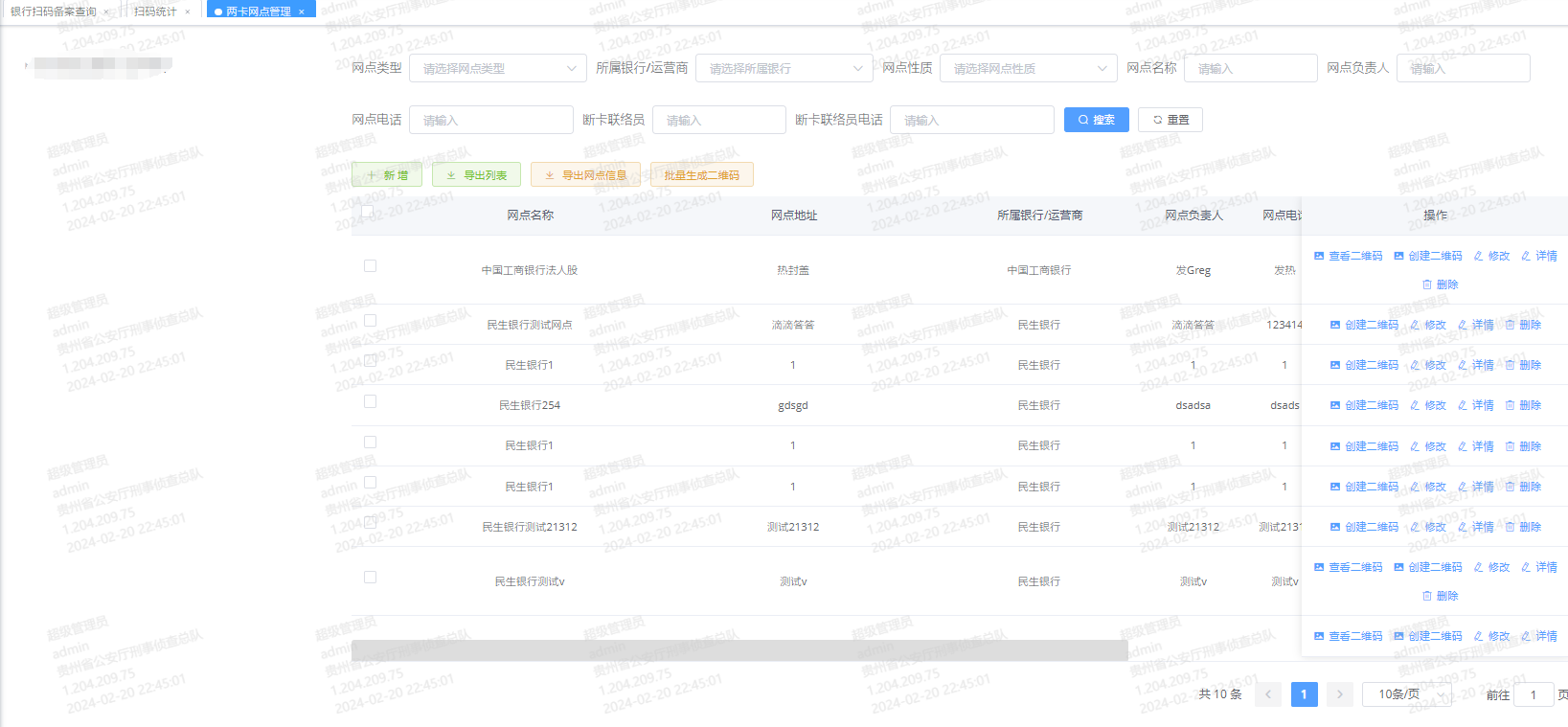Expand the blurred sidebar tree item

tap(26, 65)
